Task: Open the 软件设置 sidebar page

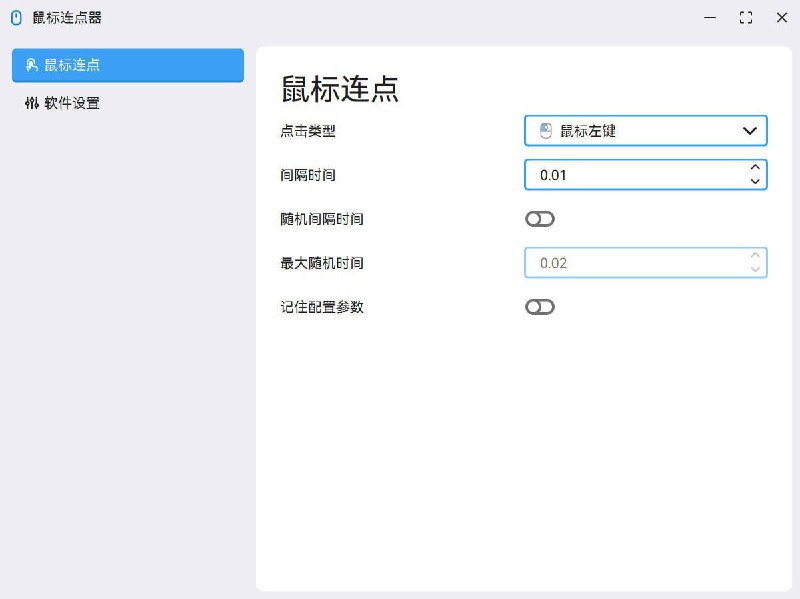Action: pos(128,103)
